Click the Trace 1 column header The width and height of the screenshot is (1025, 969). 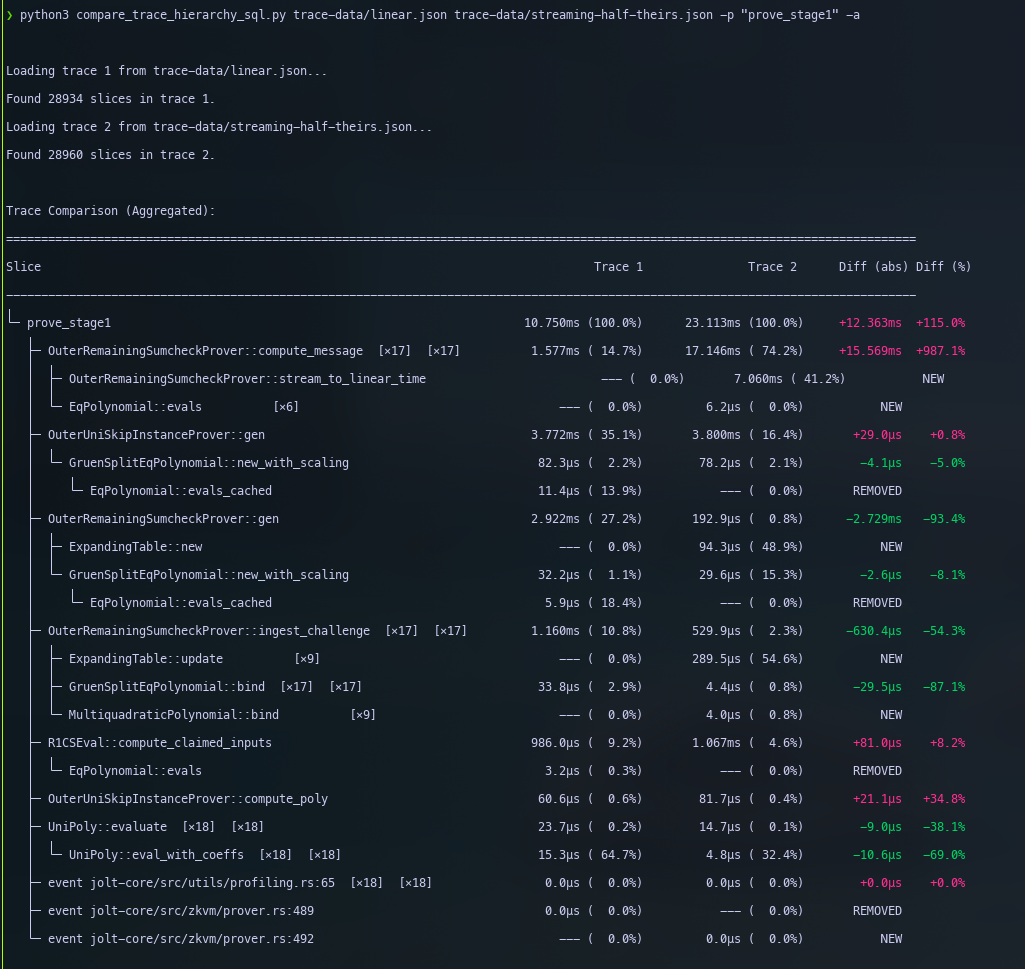pyautogui.click(x=618, y=267)
